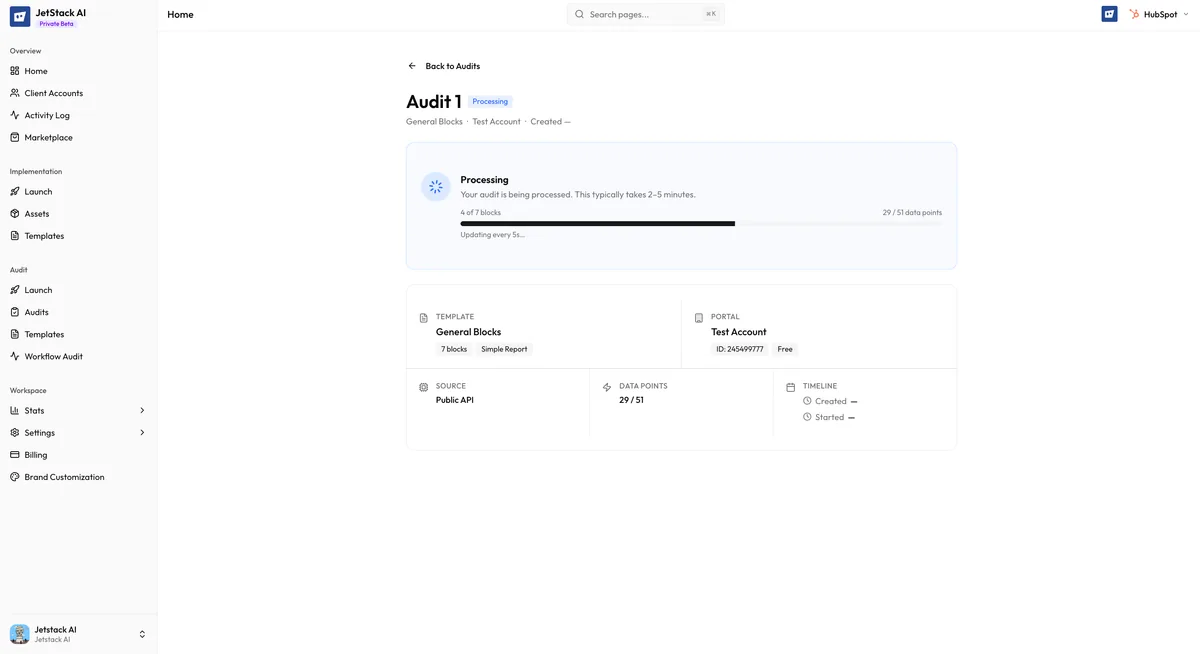Expand the Stats section chevron

point(141,410)
